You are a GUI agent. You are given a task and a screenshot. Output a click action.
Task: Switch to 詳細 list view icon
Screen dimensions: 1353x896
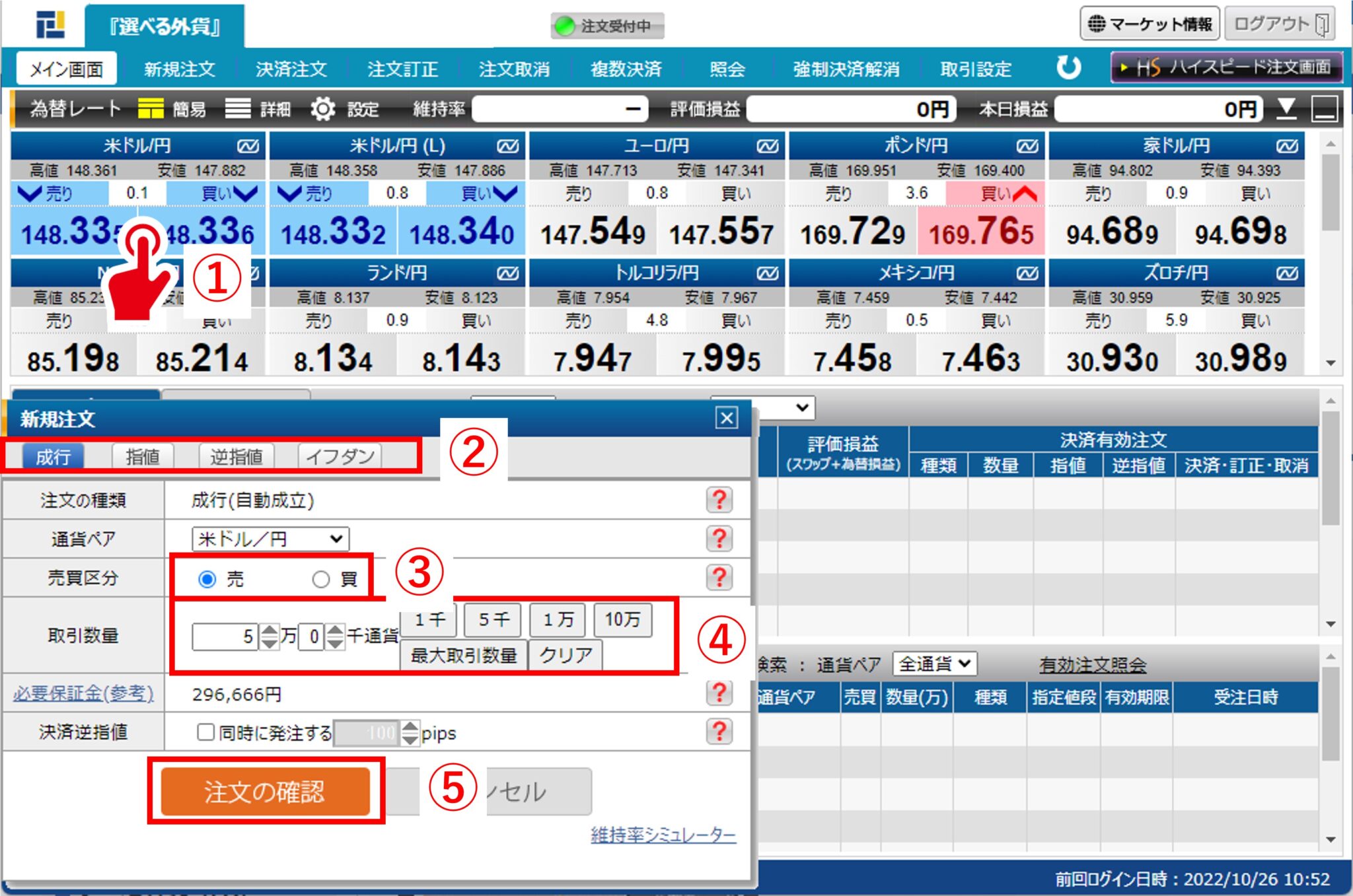click(x=238, y=109)
